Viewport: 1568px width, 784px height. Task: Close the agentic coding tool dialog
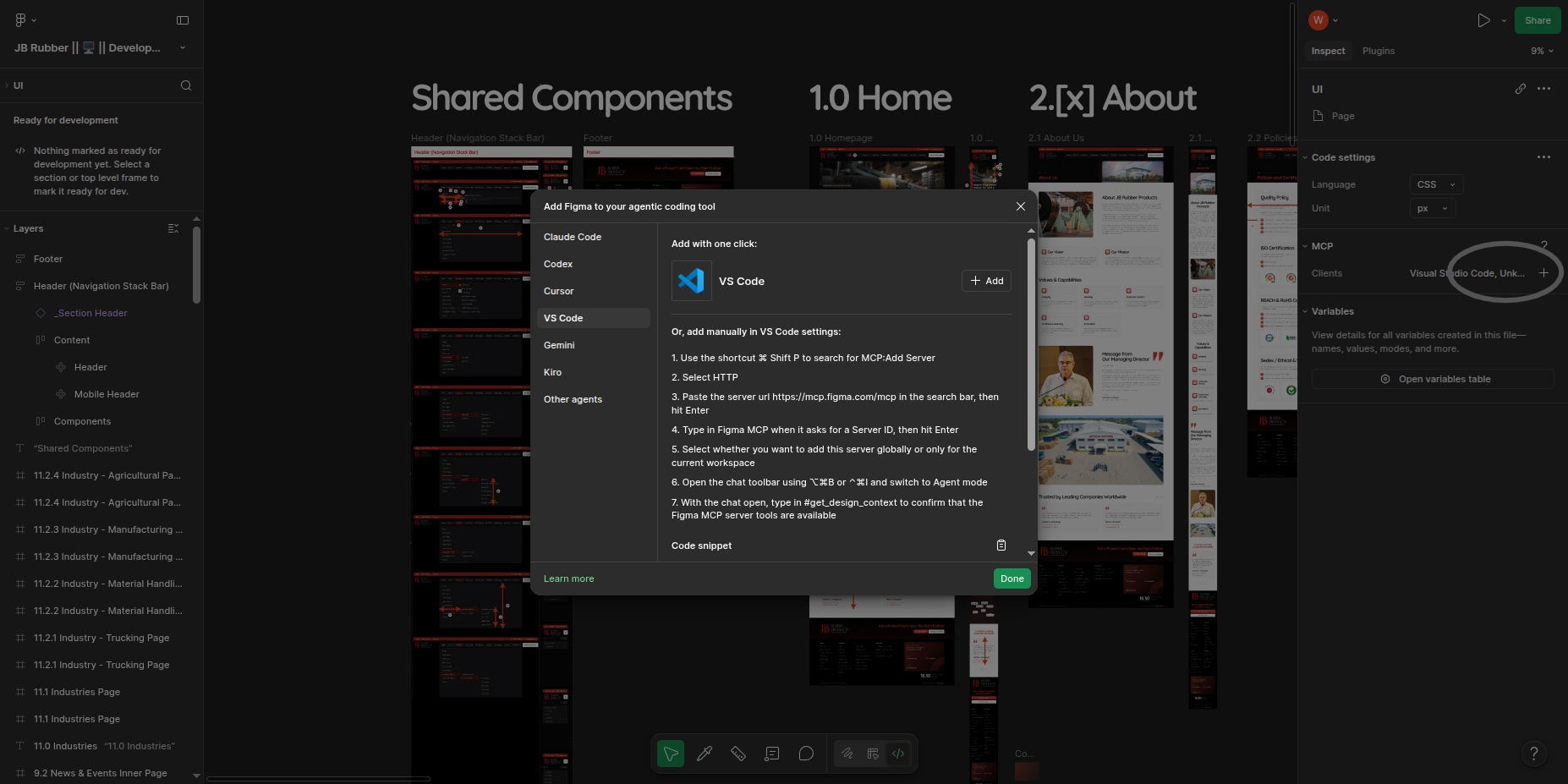point(1021,206)
